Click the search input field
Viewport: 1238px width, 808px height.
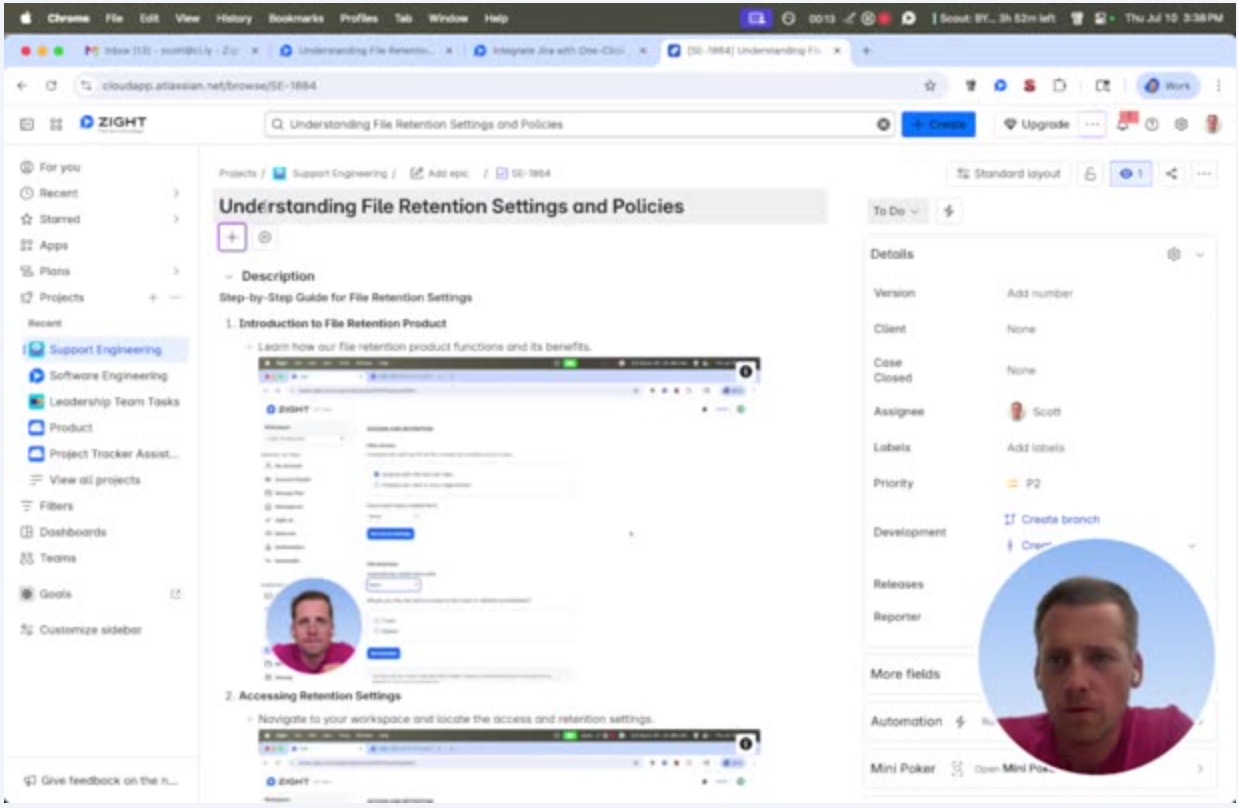(581, 125)
